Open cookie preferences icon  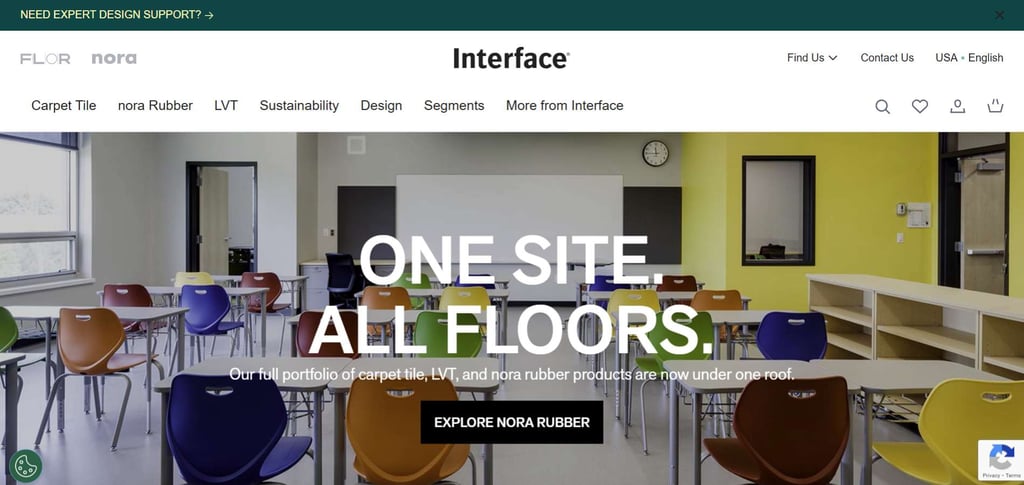[x=25, y=465]
